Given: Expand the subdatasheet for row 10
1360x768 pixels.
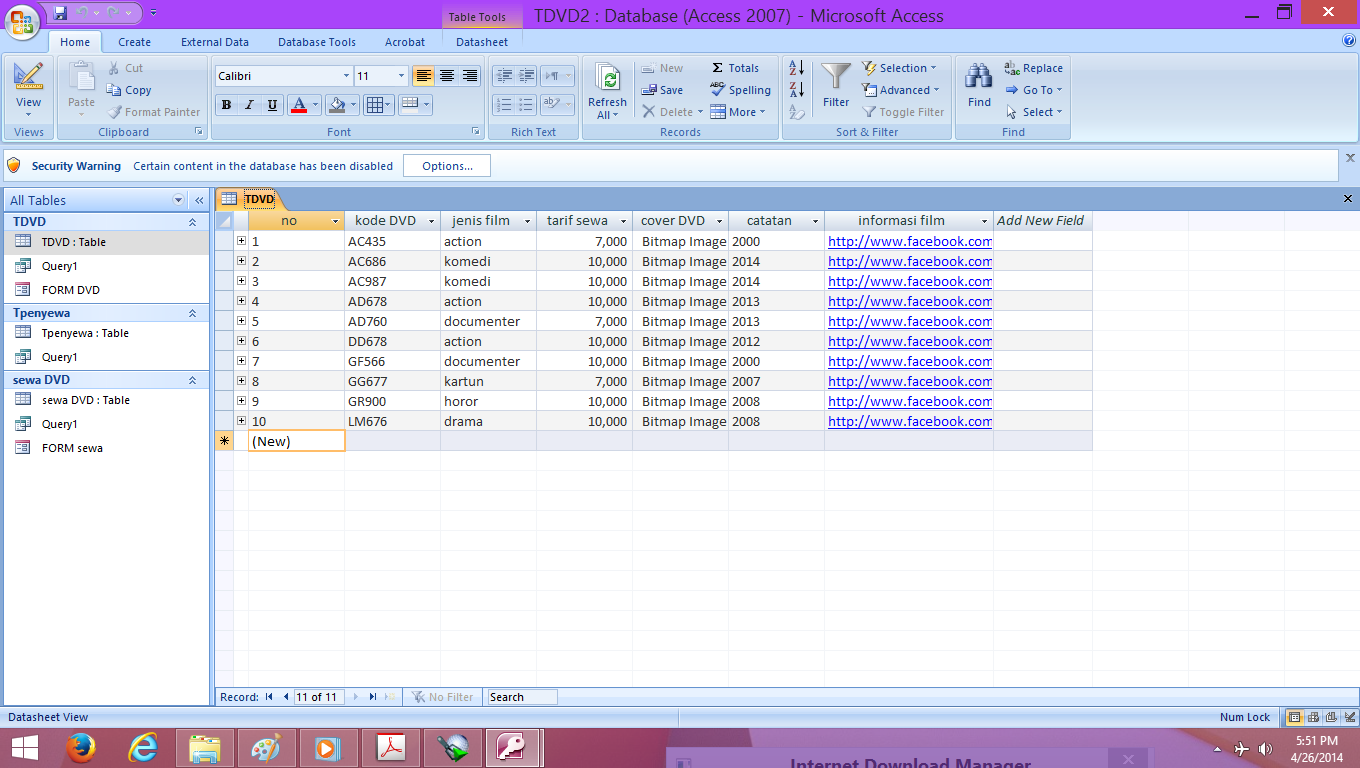Looking at the screenshot, I should pyautogui.click(x=241, y=421).
